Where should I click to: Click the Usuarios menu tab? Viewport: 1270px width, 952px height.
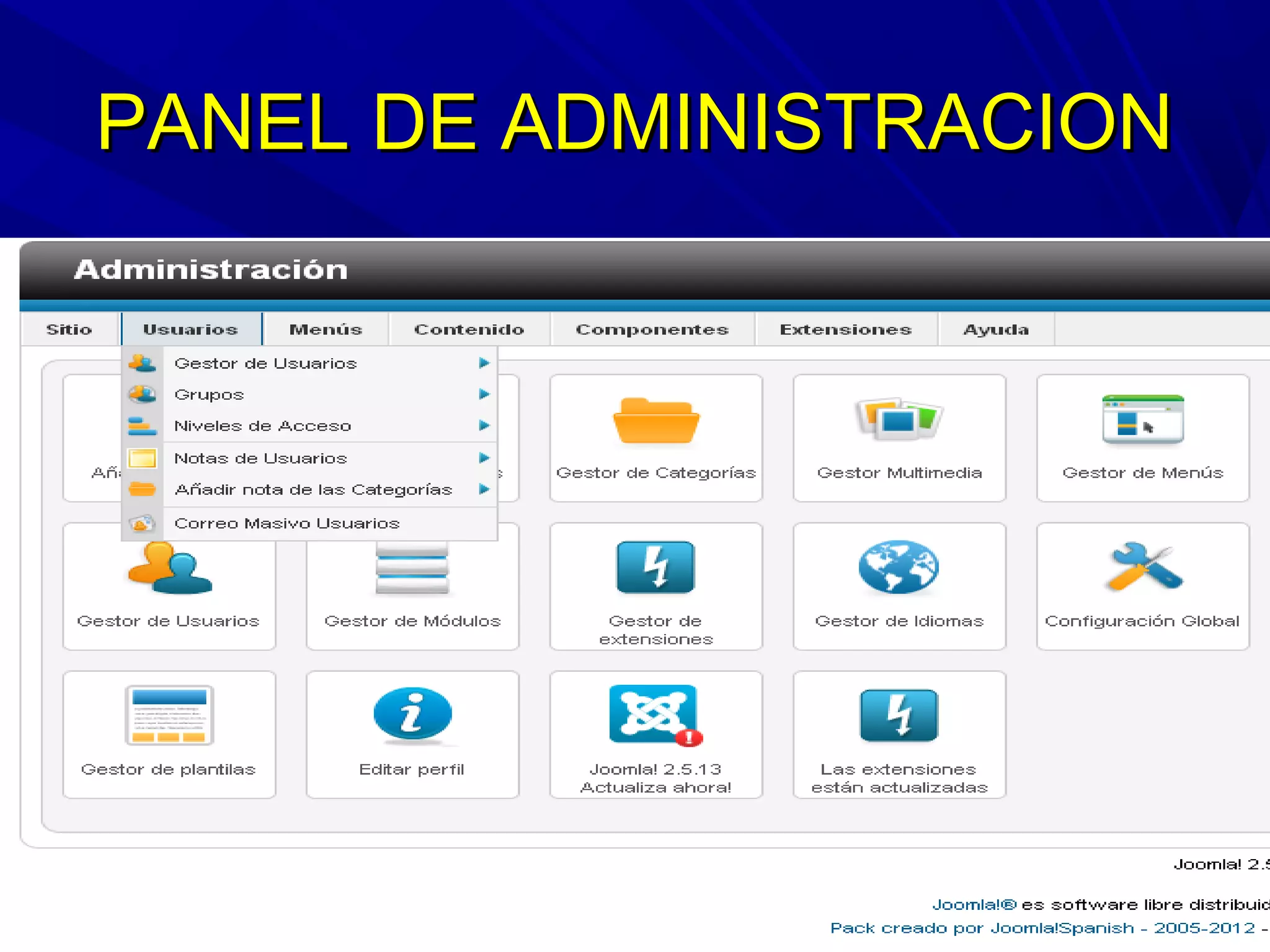(x=191, y=329)
